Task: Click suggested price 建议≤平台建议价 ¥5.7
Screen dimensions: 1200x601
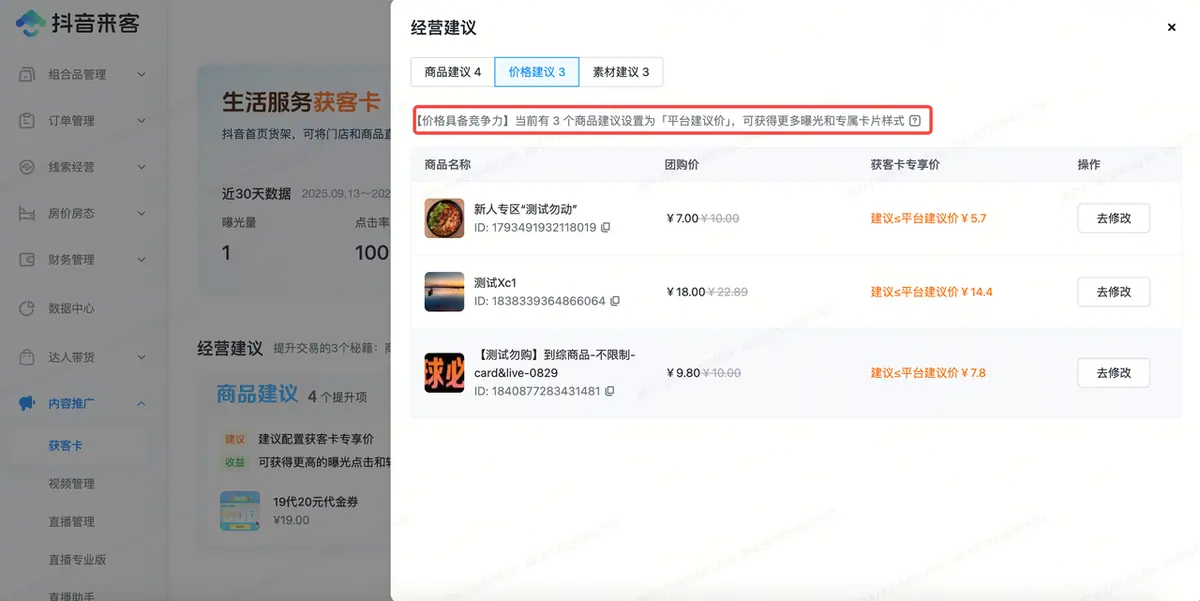Action: coord(928,218)
